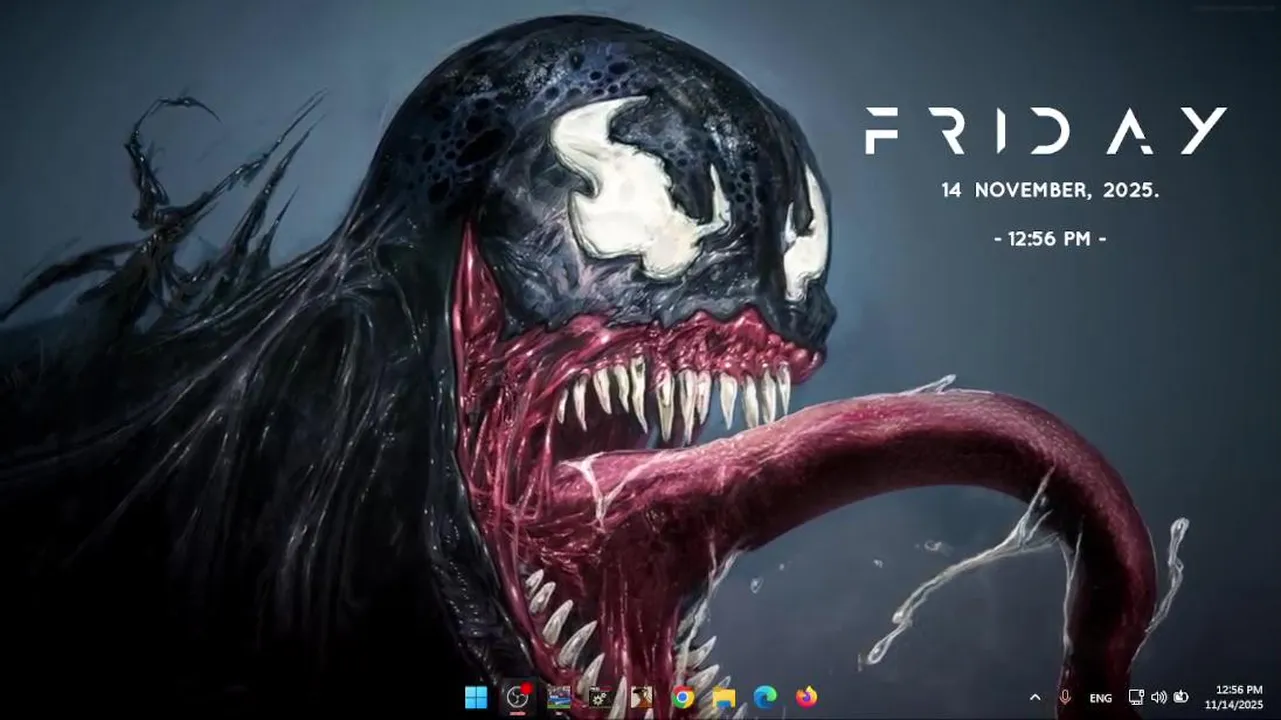Open the Windows Start menu
Screen dimensions: 1281x720
(476, 697)
